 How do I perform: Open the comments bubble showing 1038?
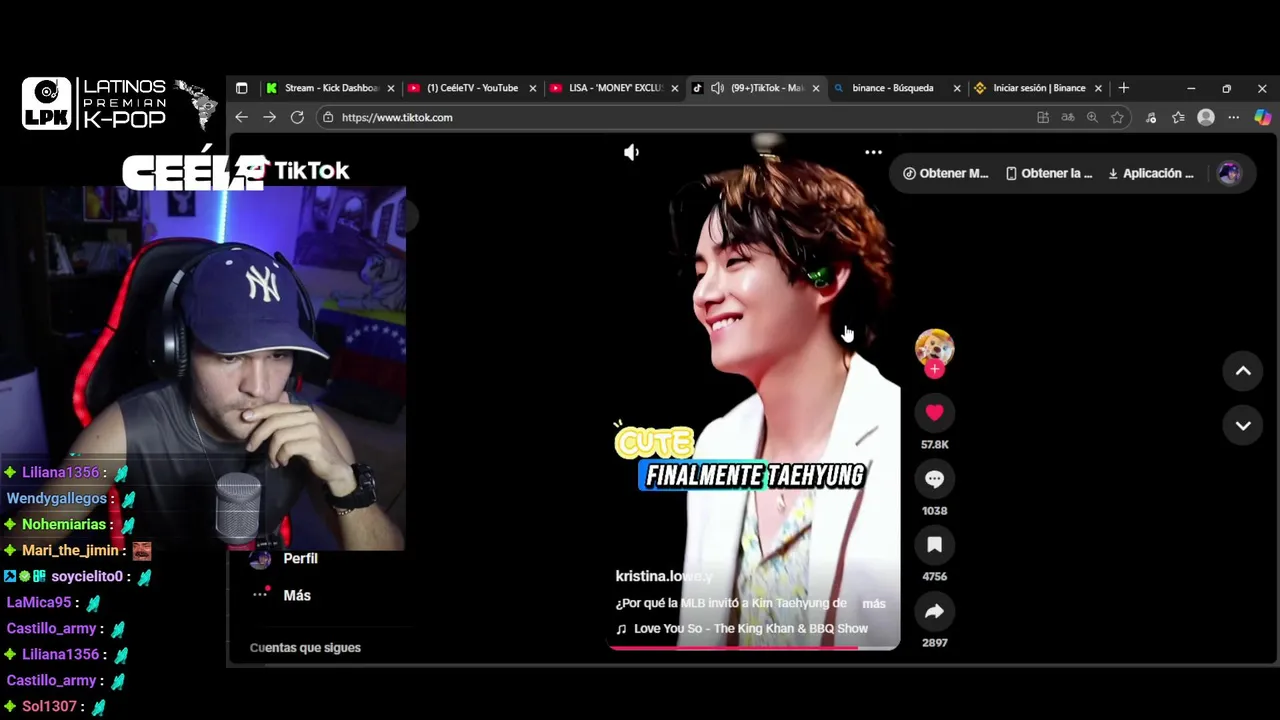click(x=934, y=479)
